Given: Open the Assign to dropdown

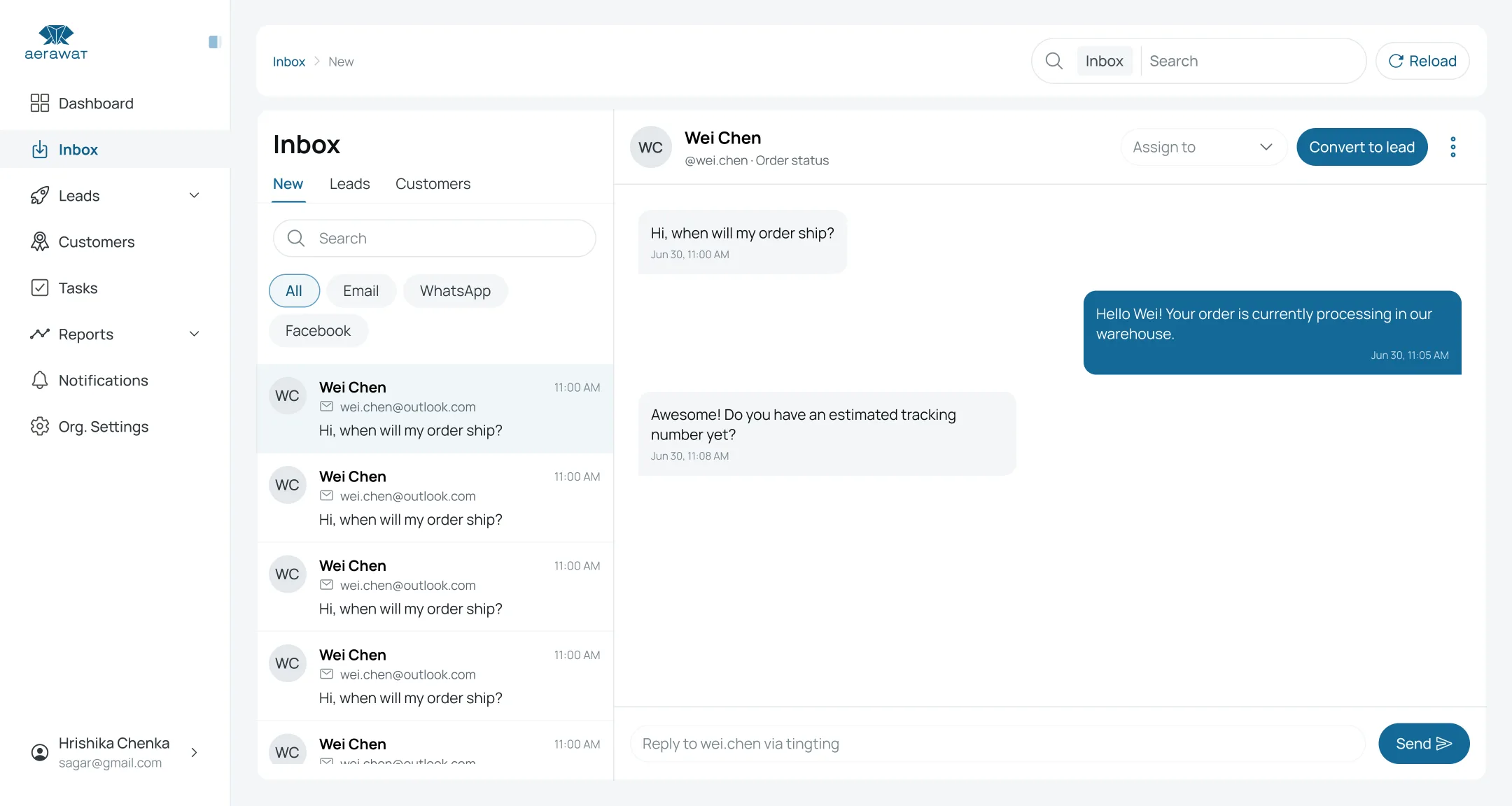Looking at the screenshot, I should pos(1204,147).
